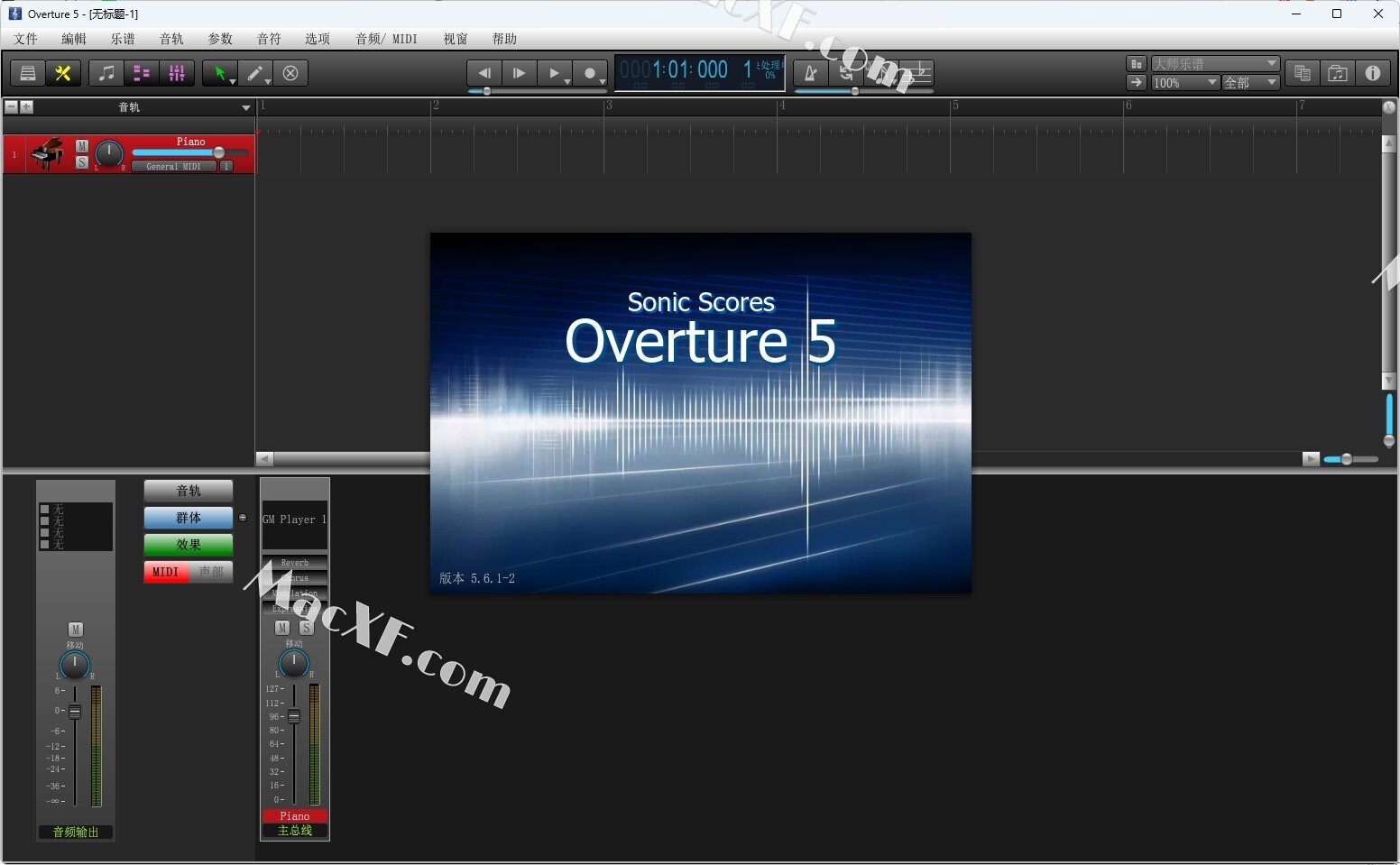
Task: Click the green 效果 button
Action: point(189,545)
